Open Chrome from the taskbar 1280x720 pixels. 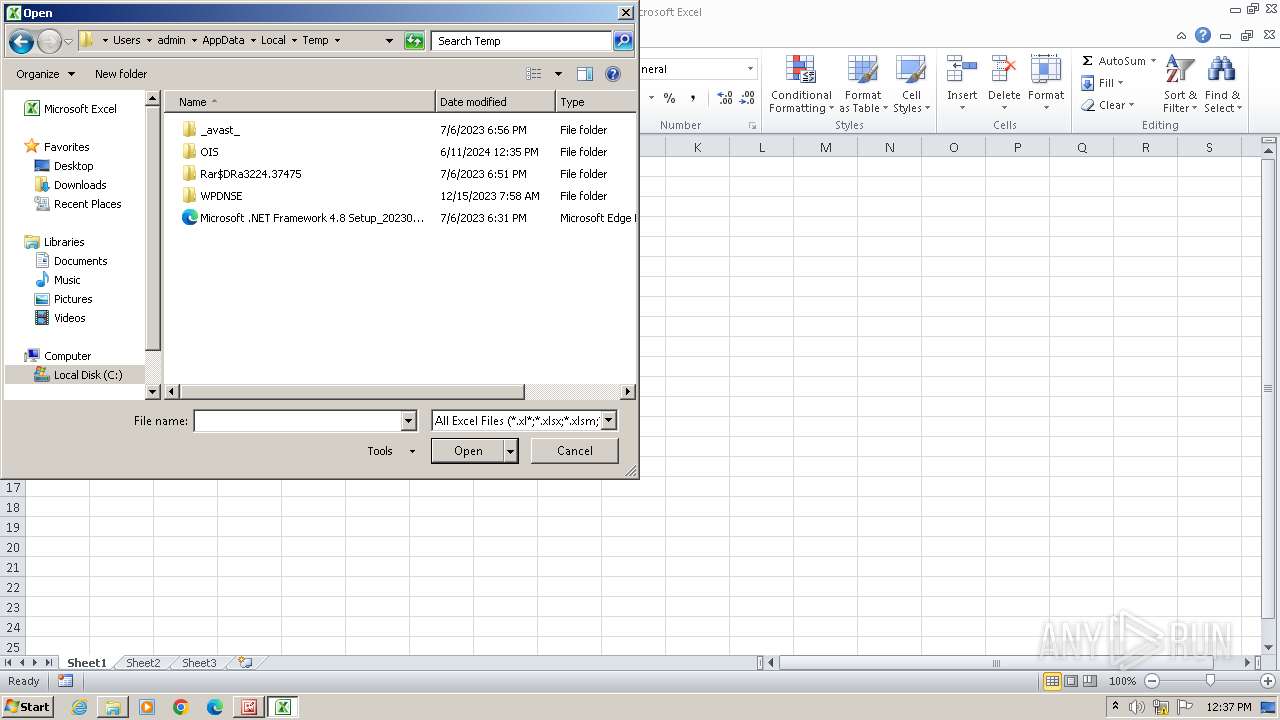coord(181,707)
